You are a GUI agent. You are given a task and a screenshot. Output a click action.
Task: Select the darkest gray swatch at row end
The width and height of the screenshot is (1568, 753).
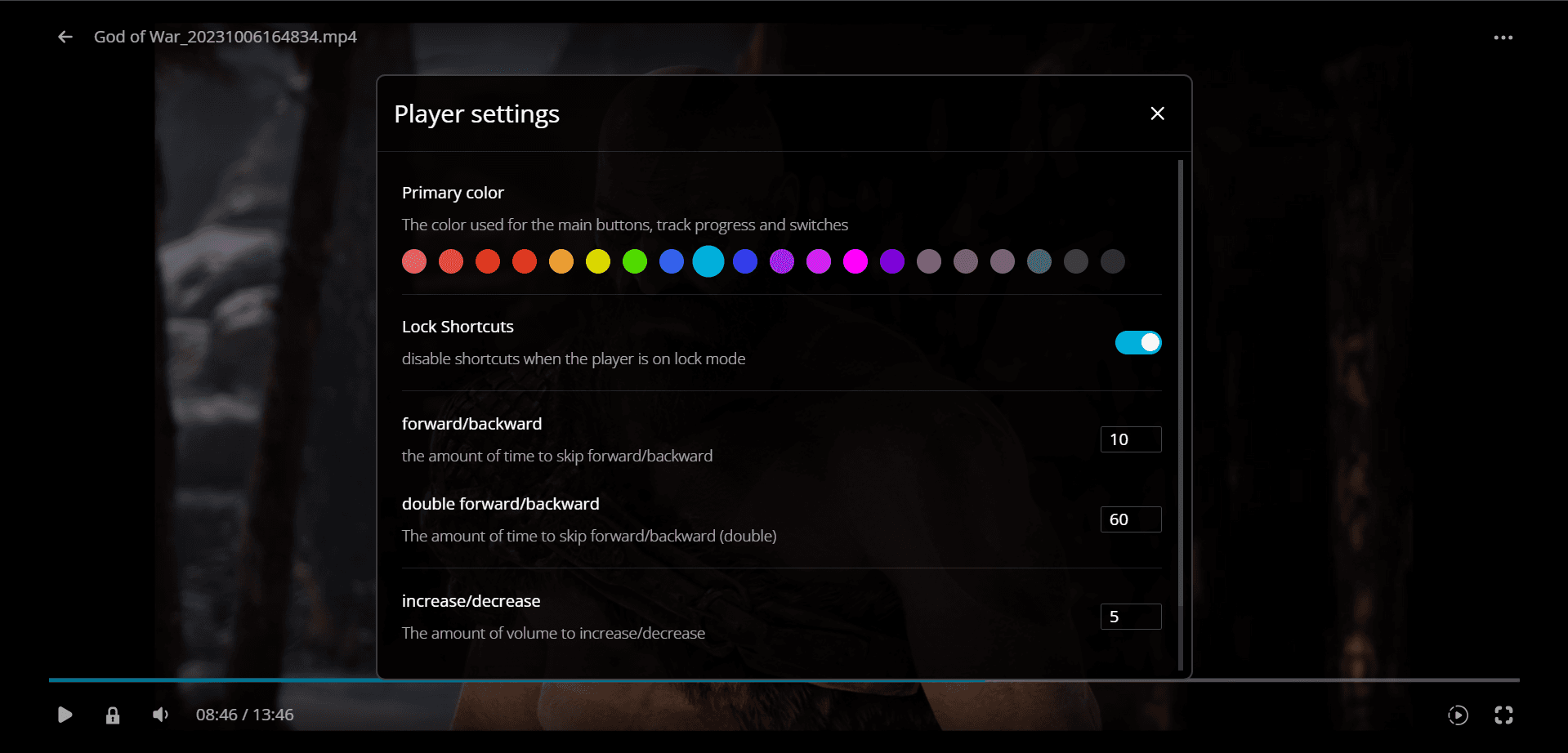tap(1113, 261)
